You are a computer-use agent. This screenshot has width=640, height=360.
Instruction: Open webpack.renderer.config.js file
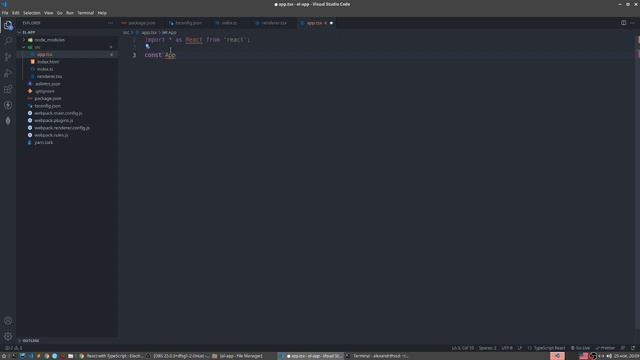pyautogui.click(x=67, y=128)
